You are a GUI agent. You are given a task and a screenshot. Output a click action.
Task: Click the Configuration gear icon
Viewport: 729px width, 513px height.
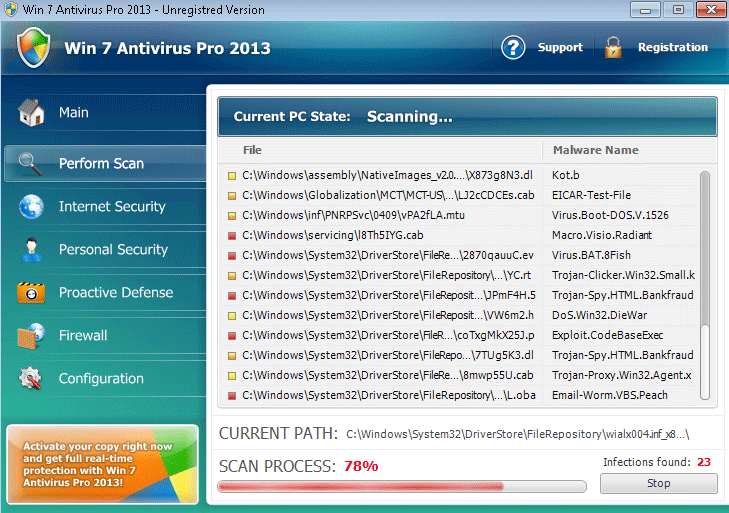(x=32, y=379)
